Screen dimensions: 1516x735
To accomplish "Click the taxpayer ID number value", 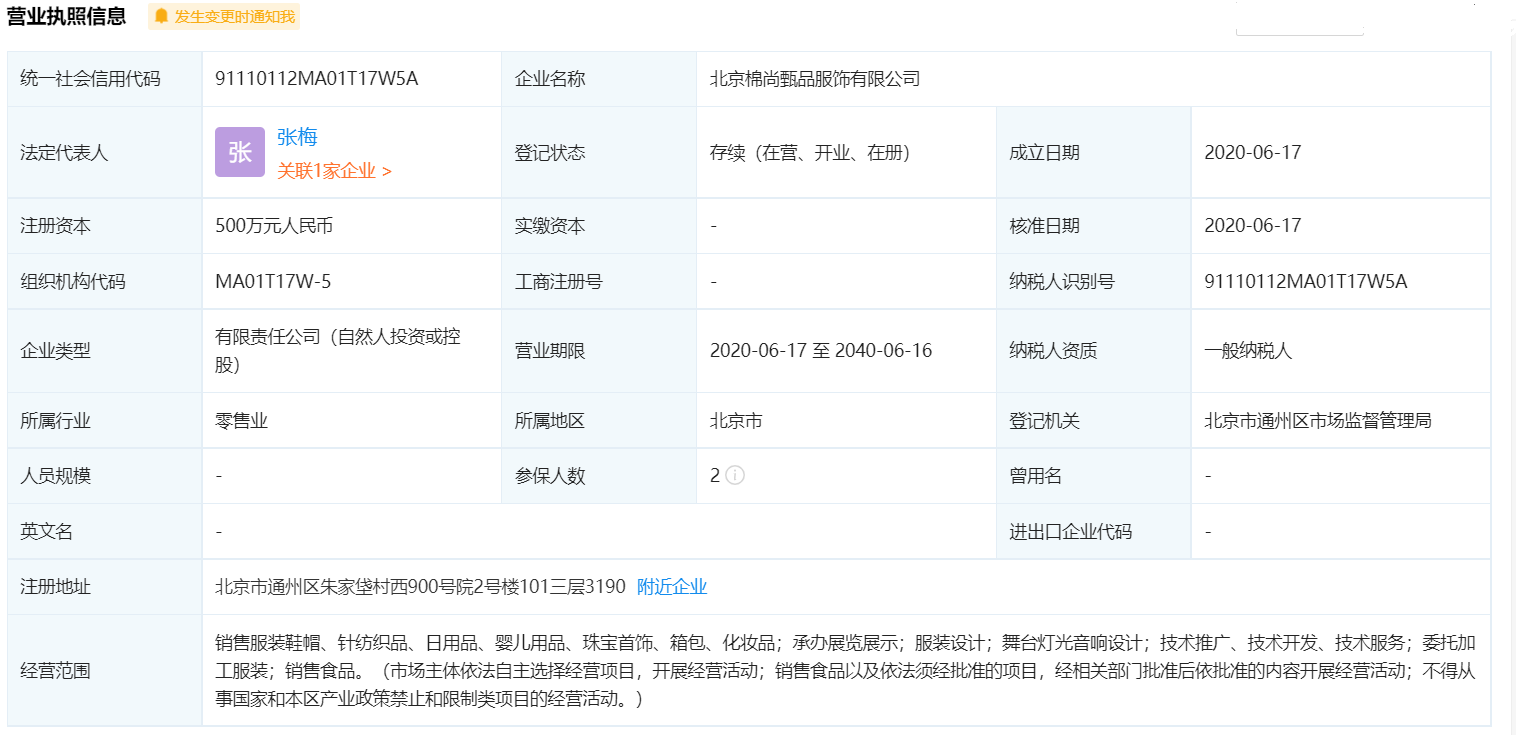I will [x=1305, y=282].
